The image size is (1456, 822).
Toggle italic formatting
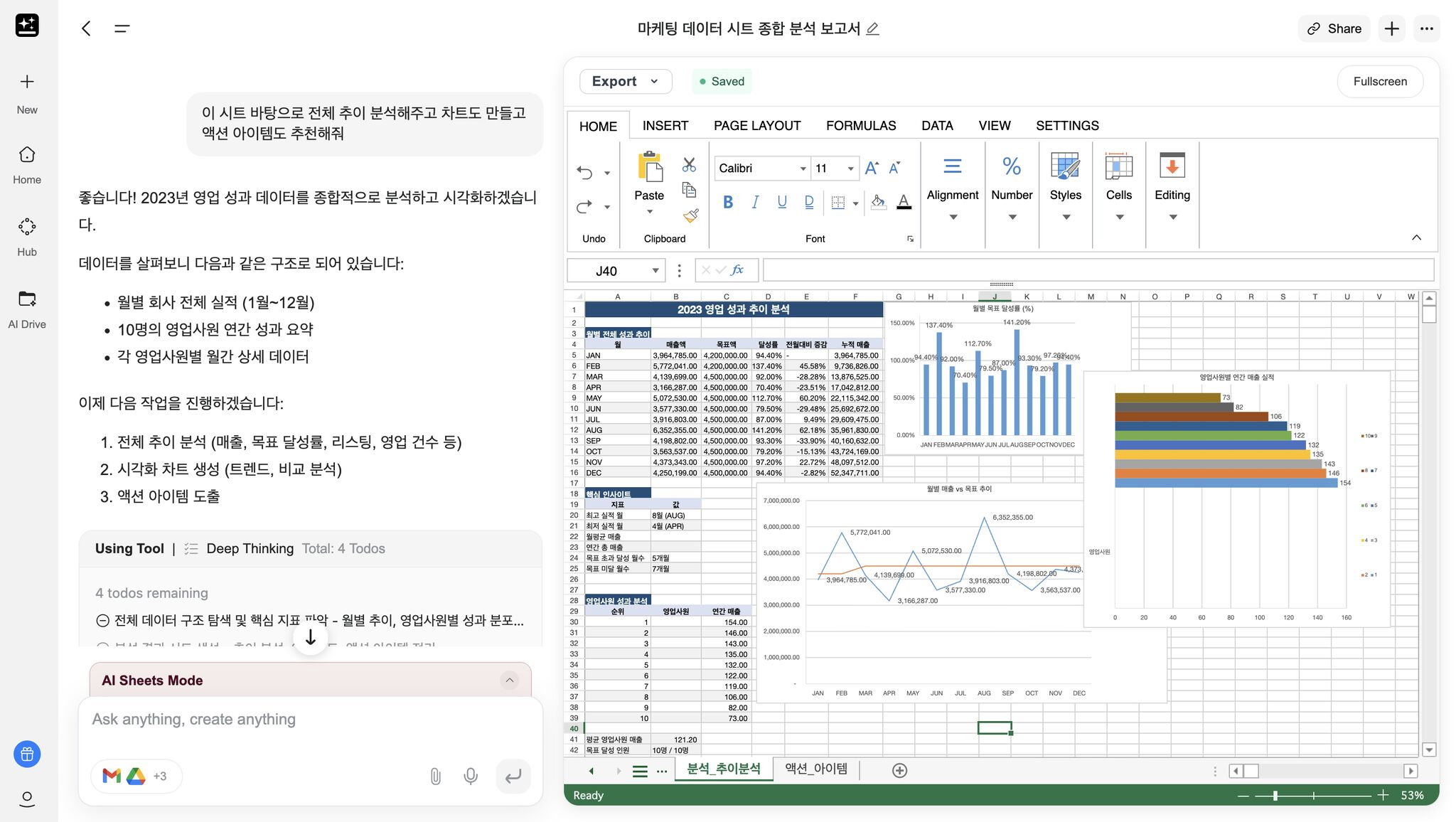point(754,202)
